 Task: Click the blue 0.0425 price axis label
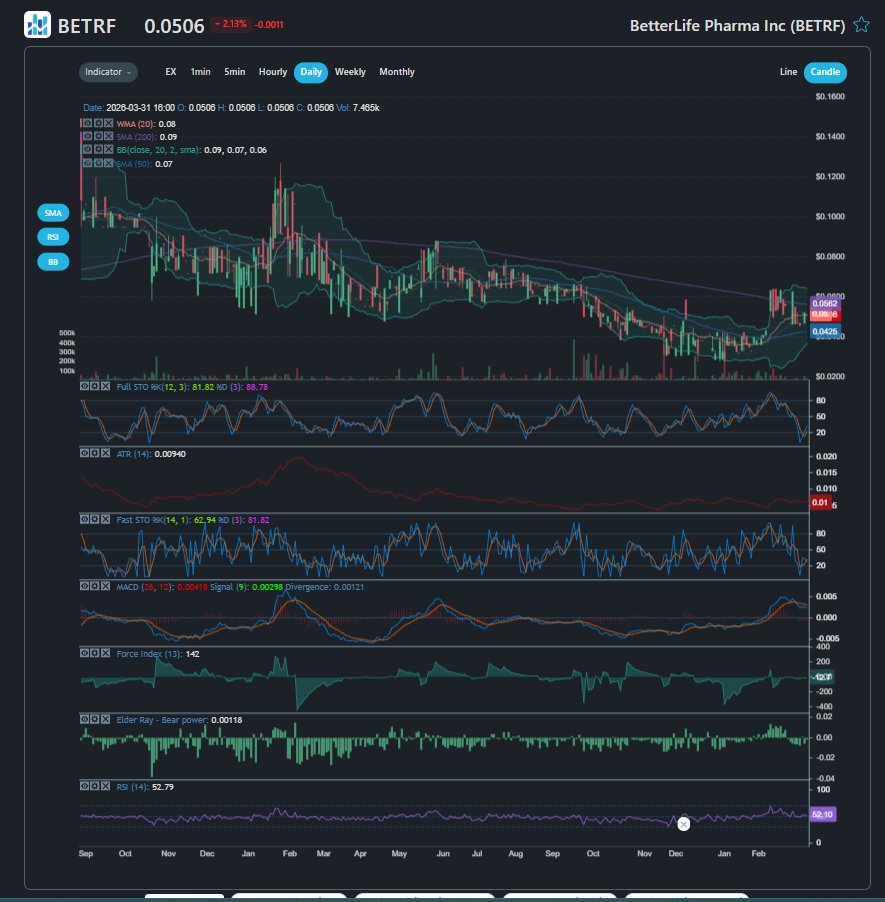[x=825, y=331]
